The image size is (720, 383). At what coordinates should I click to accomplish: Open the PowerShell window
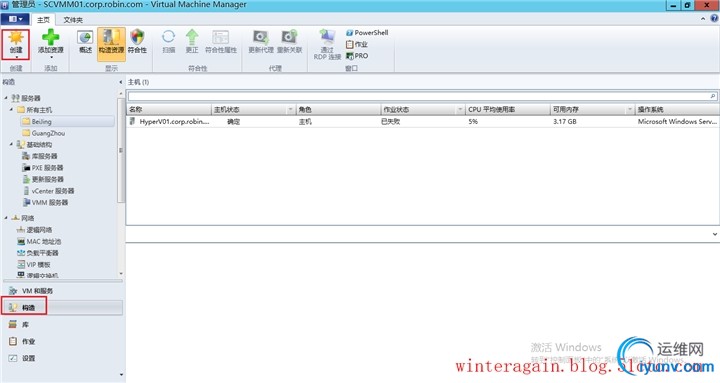pyautogui.click(x=367, y=33)
